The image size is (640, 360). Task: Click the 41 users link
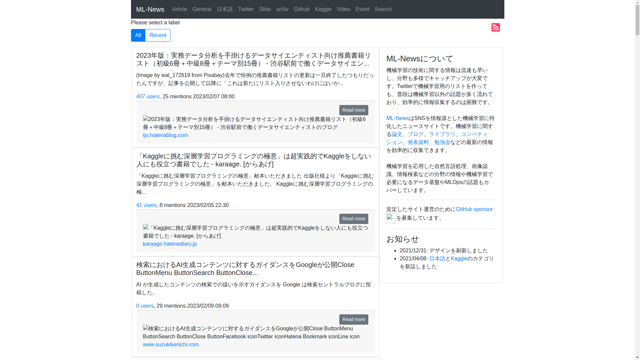146,205
